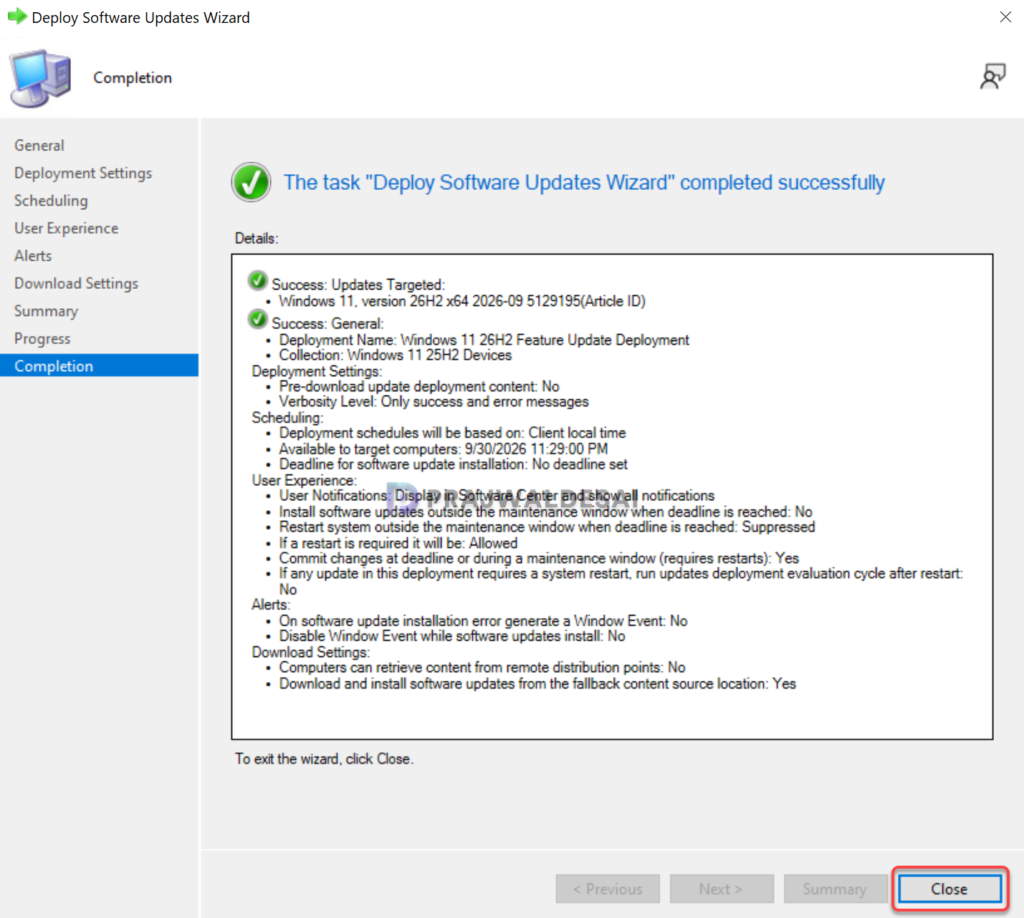Click the Commit changes at deadline line
The image size is (1024, 918).
tap(539, 558)
